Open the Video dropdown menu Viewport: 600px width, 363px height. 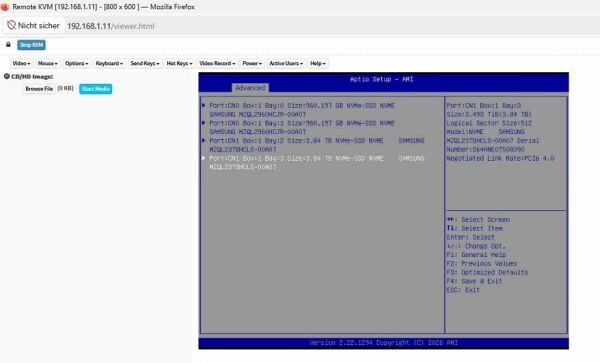(21, 63)
